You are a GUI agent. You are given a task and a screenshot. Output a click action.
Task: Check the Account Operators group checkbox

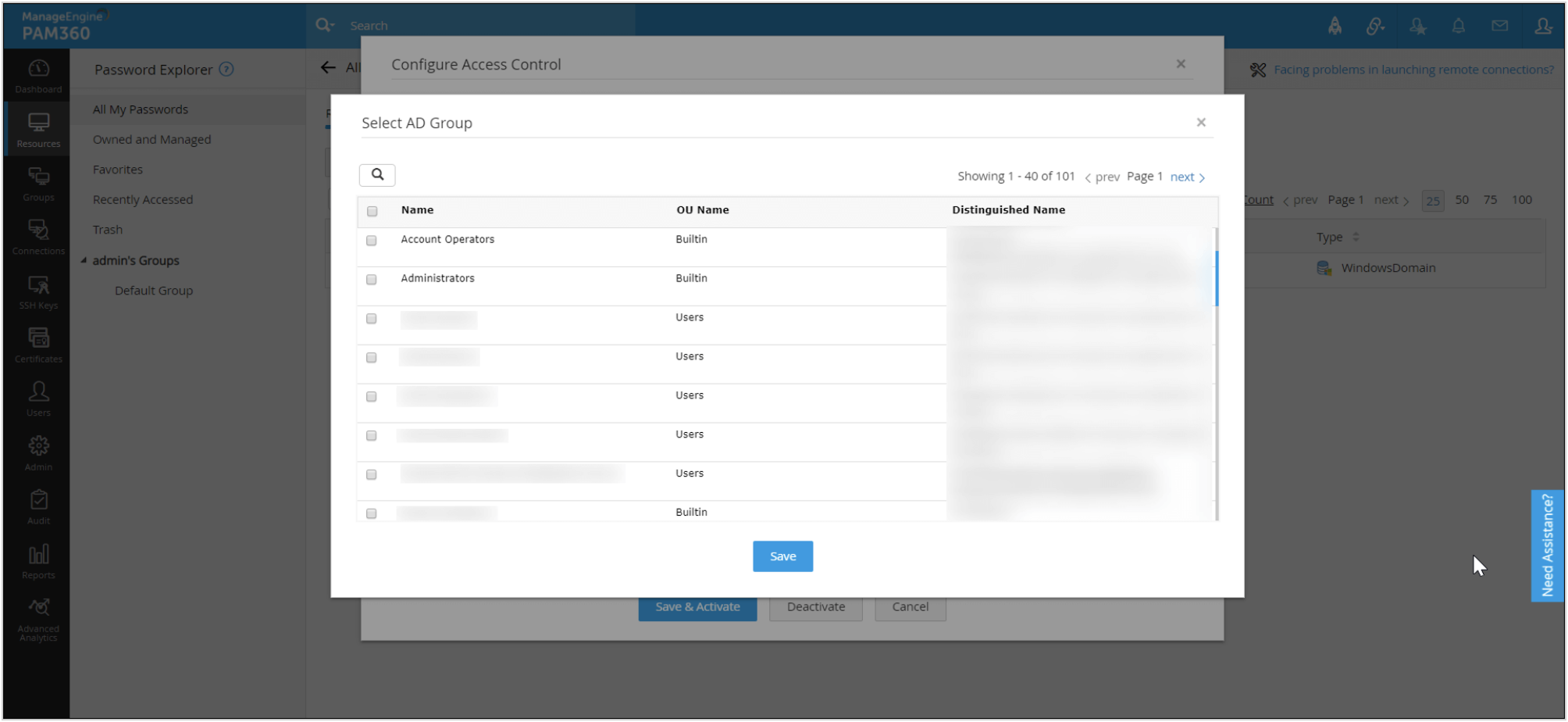(372, 241)
